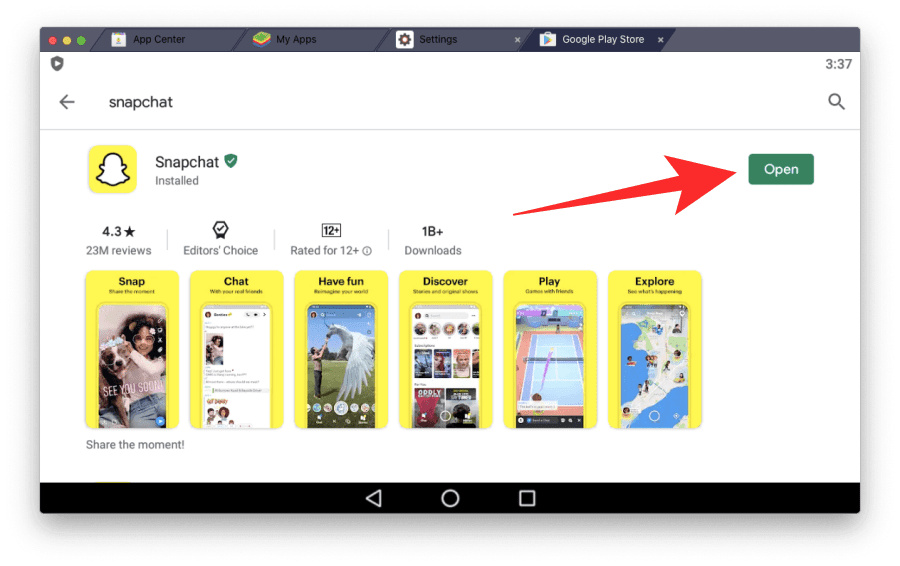Click the green Open button

[x=781, y=169]
